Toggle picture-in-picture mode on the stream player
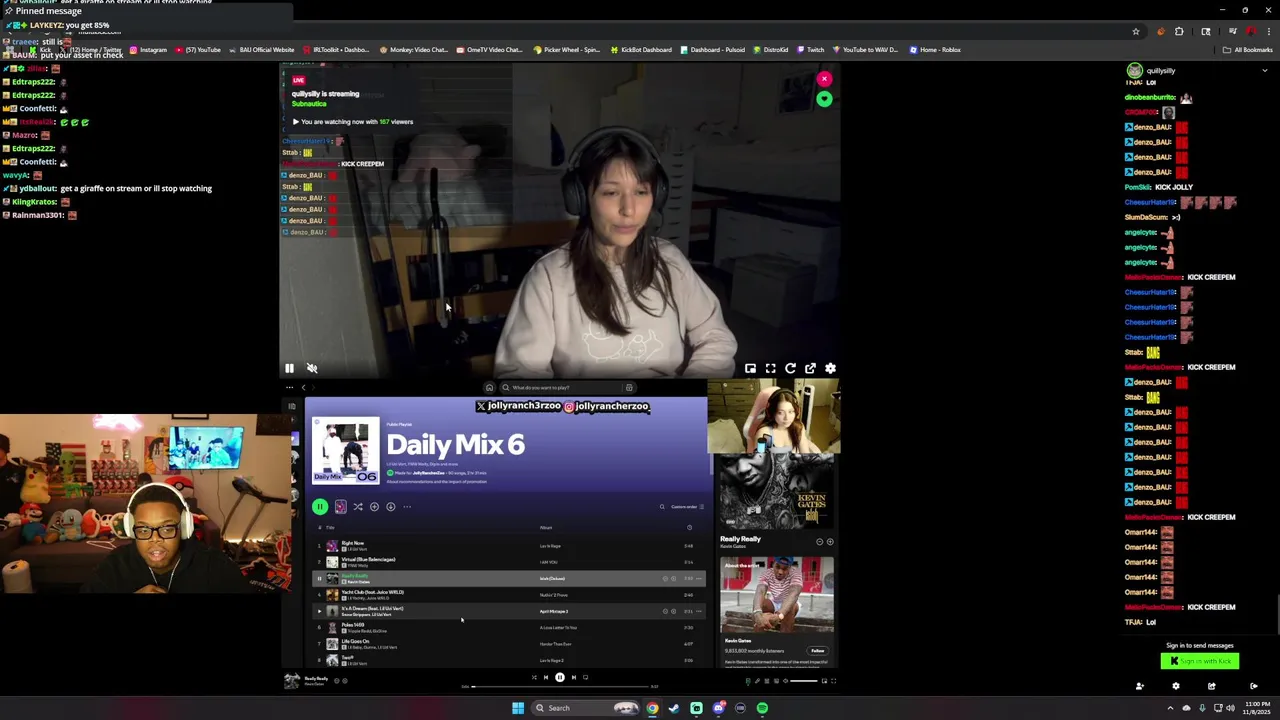Image resolution: width=1280 pixels, height=720 pixels. pos(750,368)
